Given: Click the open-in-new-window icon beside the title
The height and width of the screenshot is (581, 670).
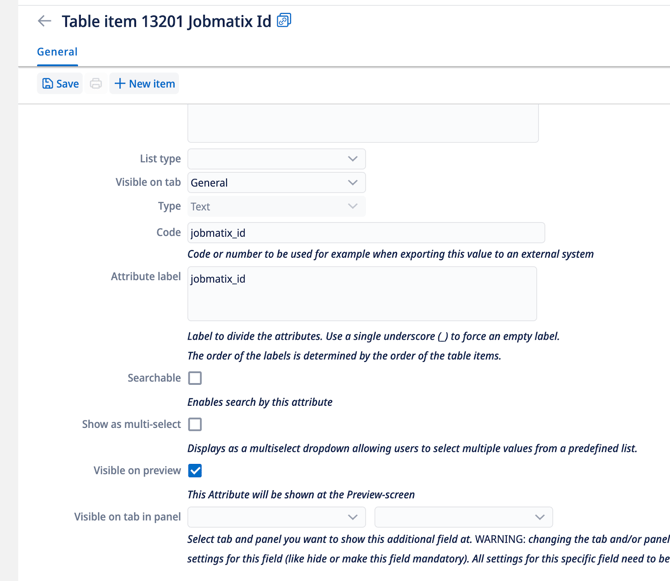Looking at the screenshot, I should coord(284,20).
